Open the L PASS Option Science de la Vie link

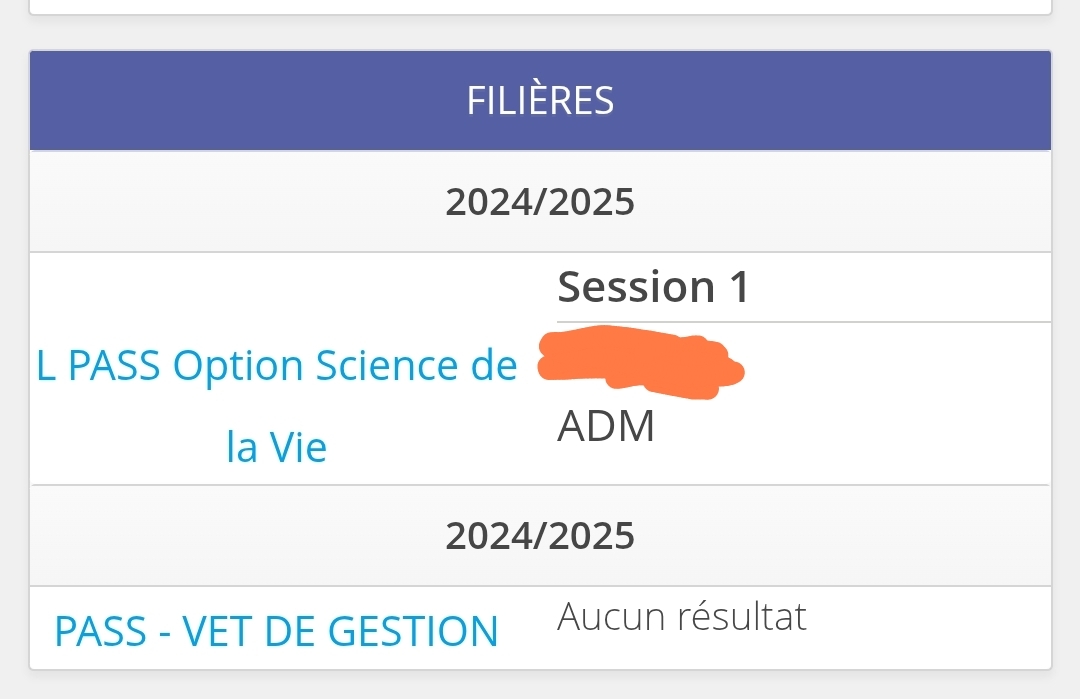coord(276,367)
